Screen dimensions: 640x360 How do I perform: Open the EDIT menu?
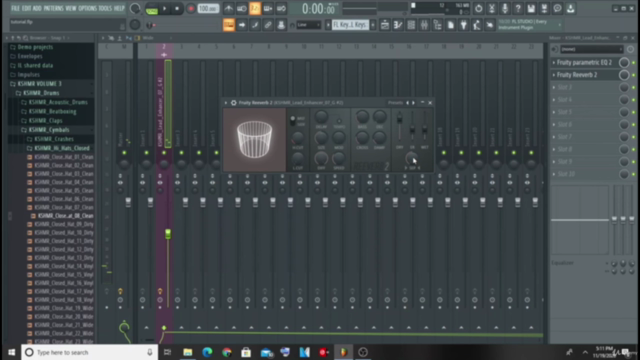tap(27, 8)
